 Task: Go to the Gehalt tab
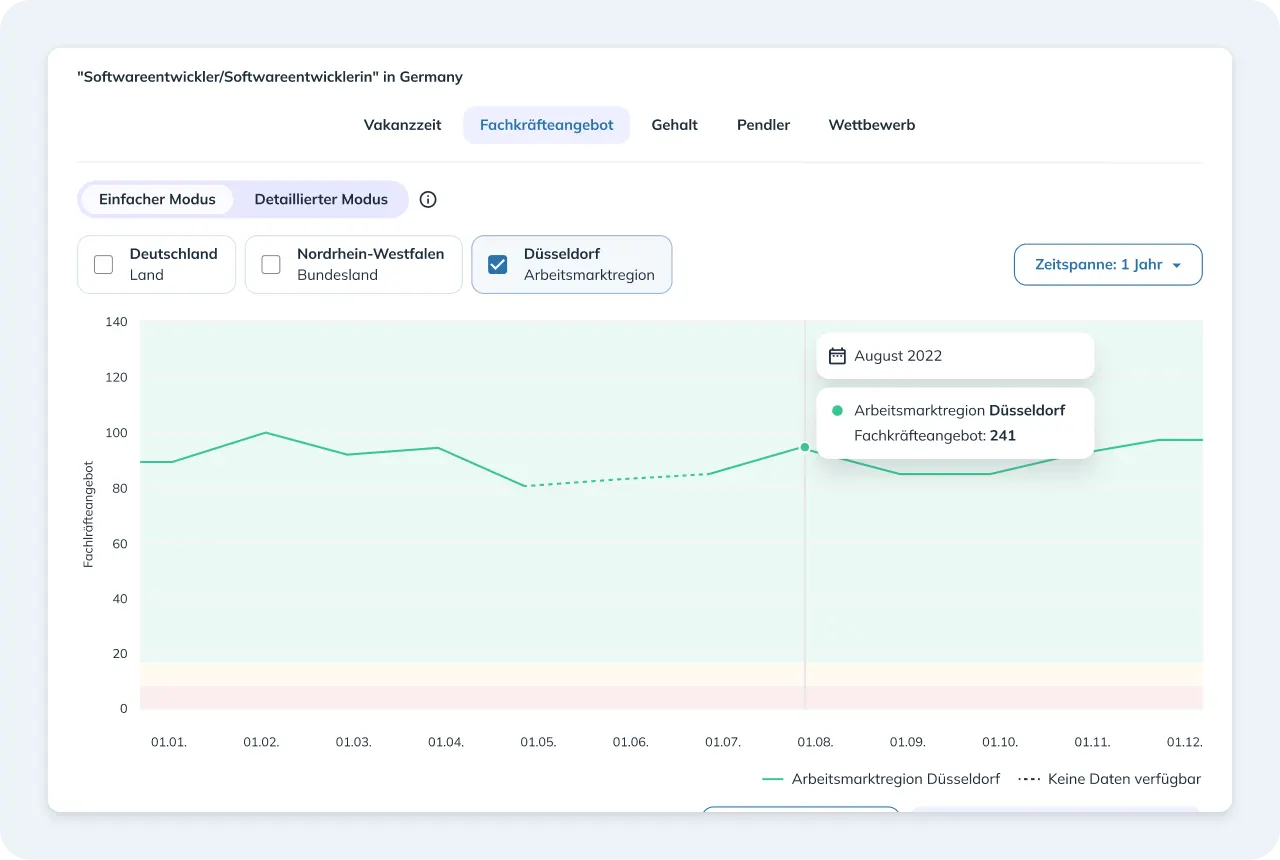(674, 125)
